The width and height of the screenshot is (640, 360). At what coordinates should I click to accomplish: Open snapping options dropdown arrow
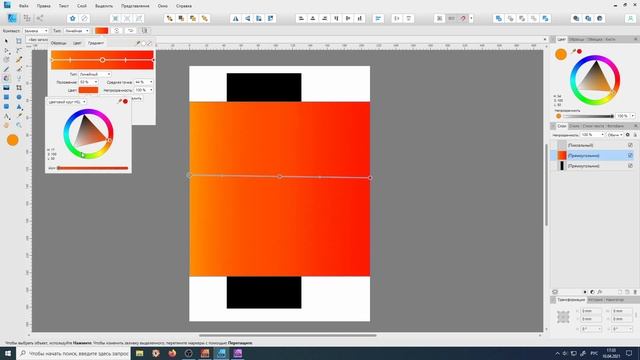point(471,18)
